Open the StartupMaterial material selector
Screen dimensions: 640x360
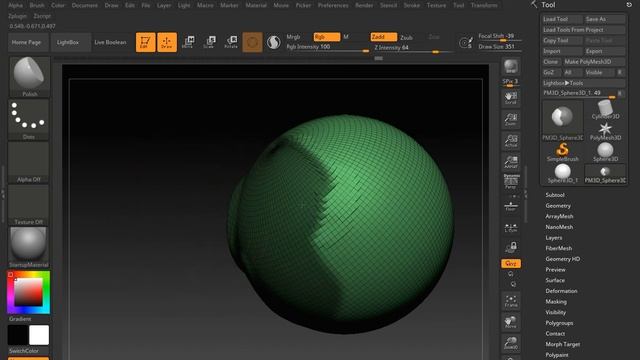pos(29,247)
